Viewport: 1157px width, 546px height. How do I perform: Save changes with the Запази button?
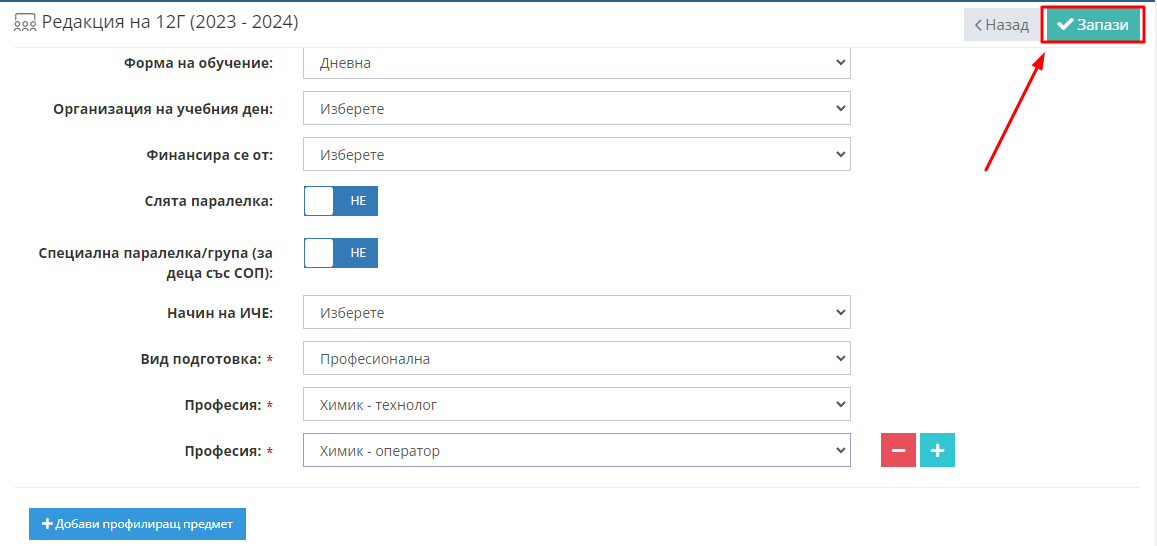(x=1094, y=25)
